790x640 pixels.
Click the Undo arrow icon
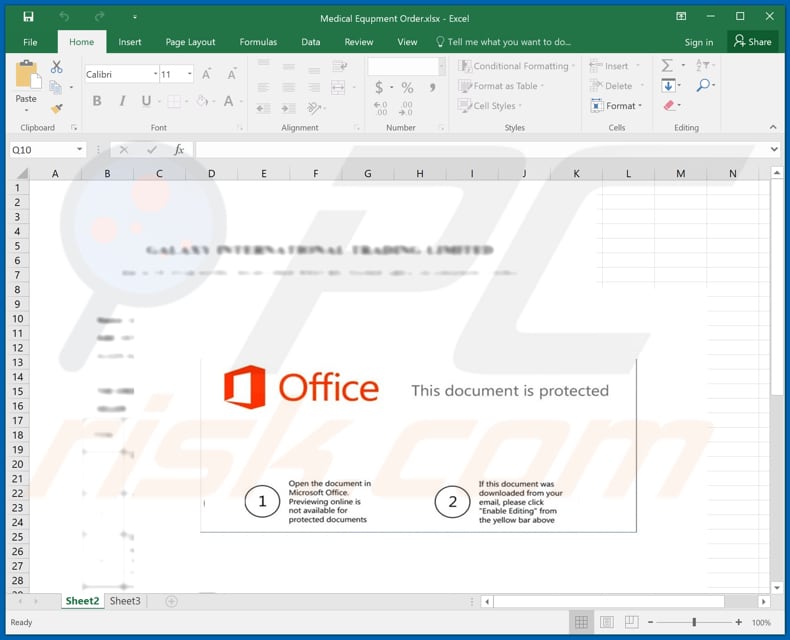click(x=64, y=17)
